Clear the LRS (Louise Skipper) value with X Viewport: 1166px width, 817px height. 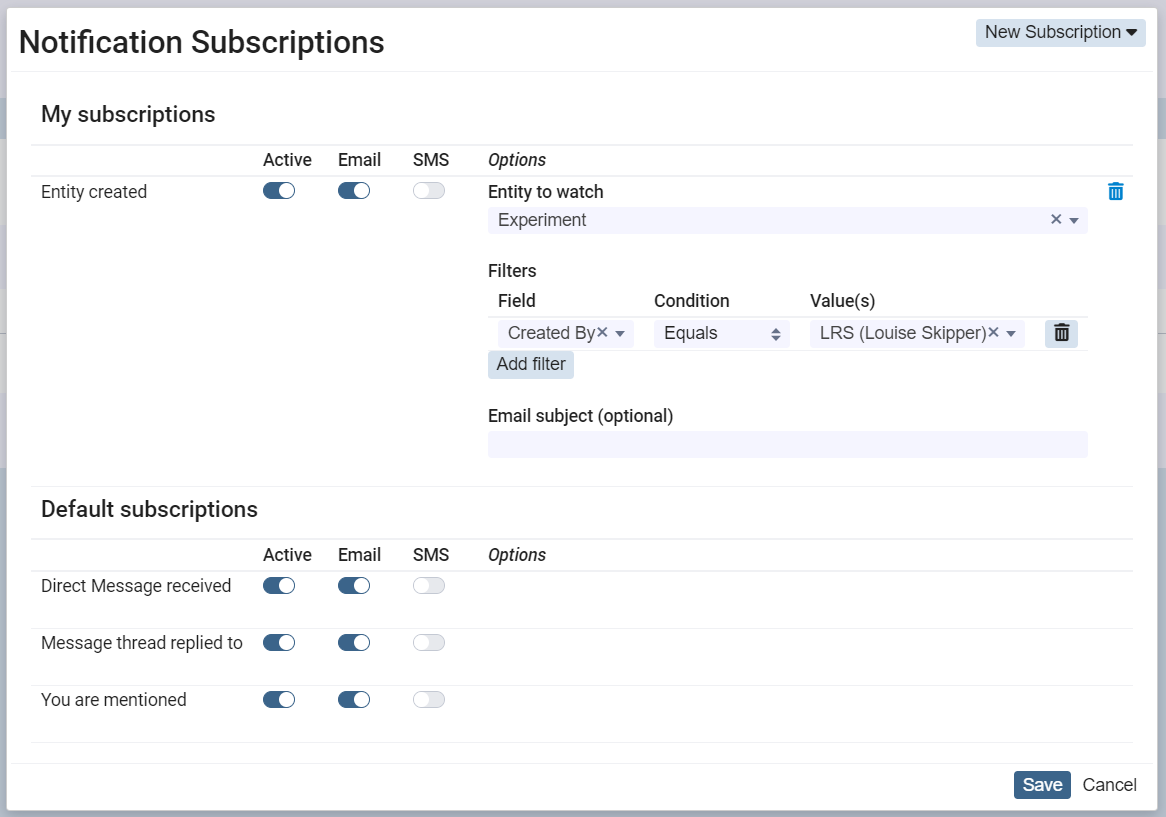click(994, 333)
